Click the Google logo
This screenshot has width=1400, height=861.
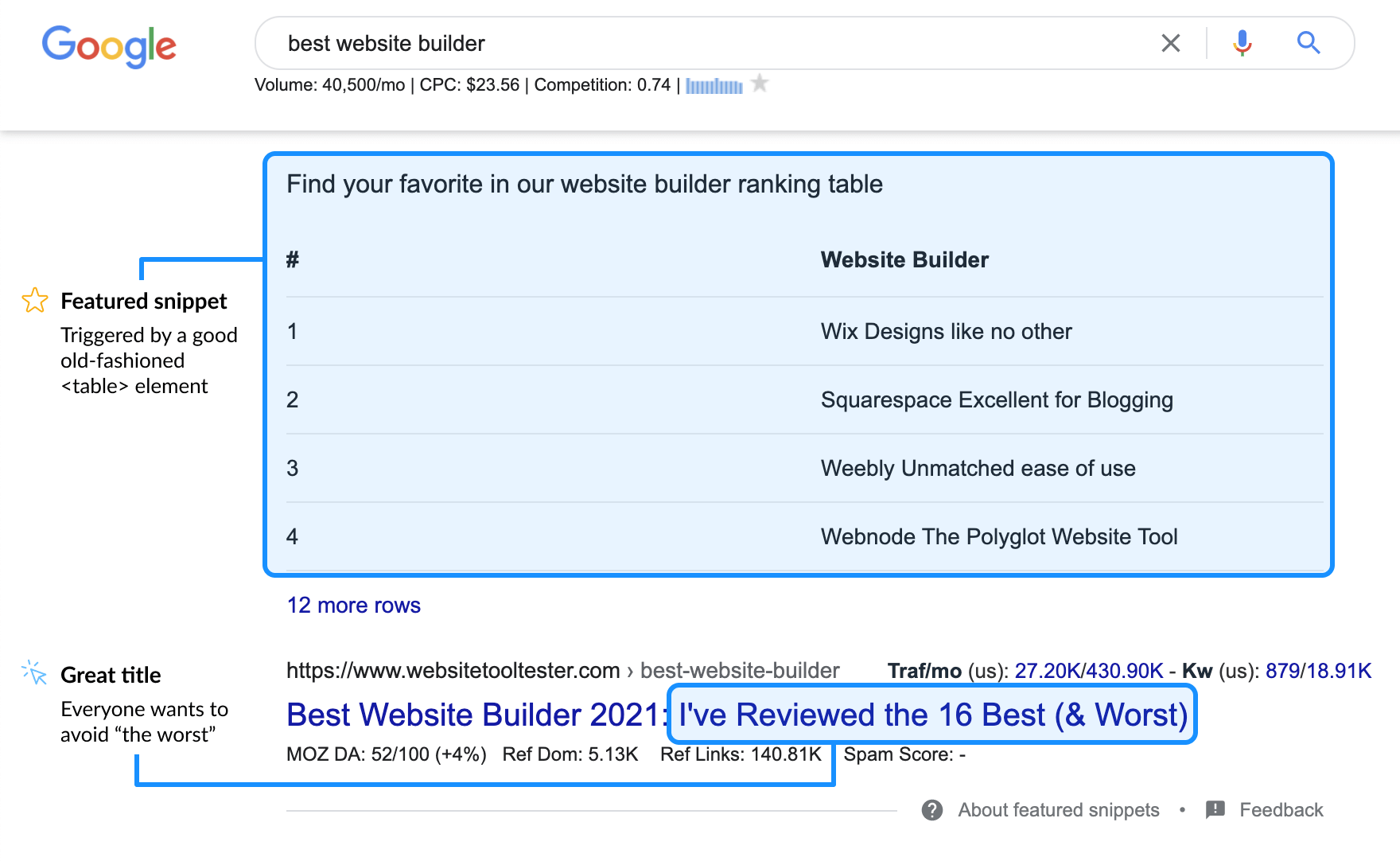pos(109,45)
